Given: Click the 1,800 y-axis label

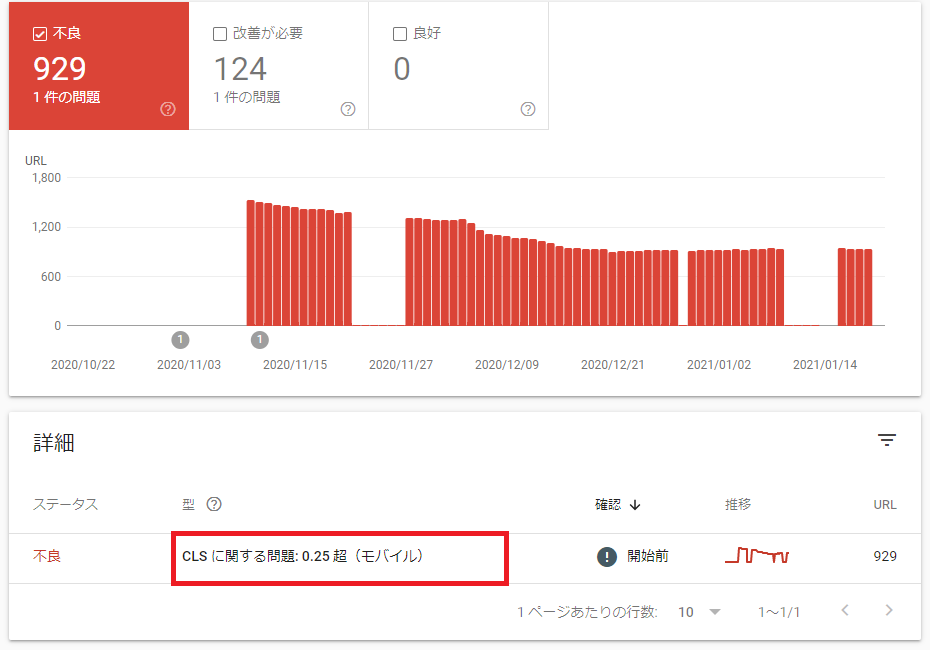Looking at the screenshot, I should point(46,178).
